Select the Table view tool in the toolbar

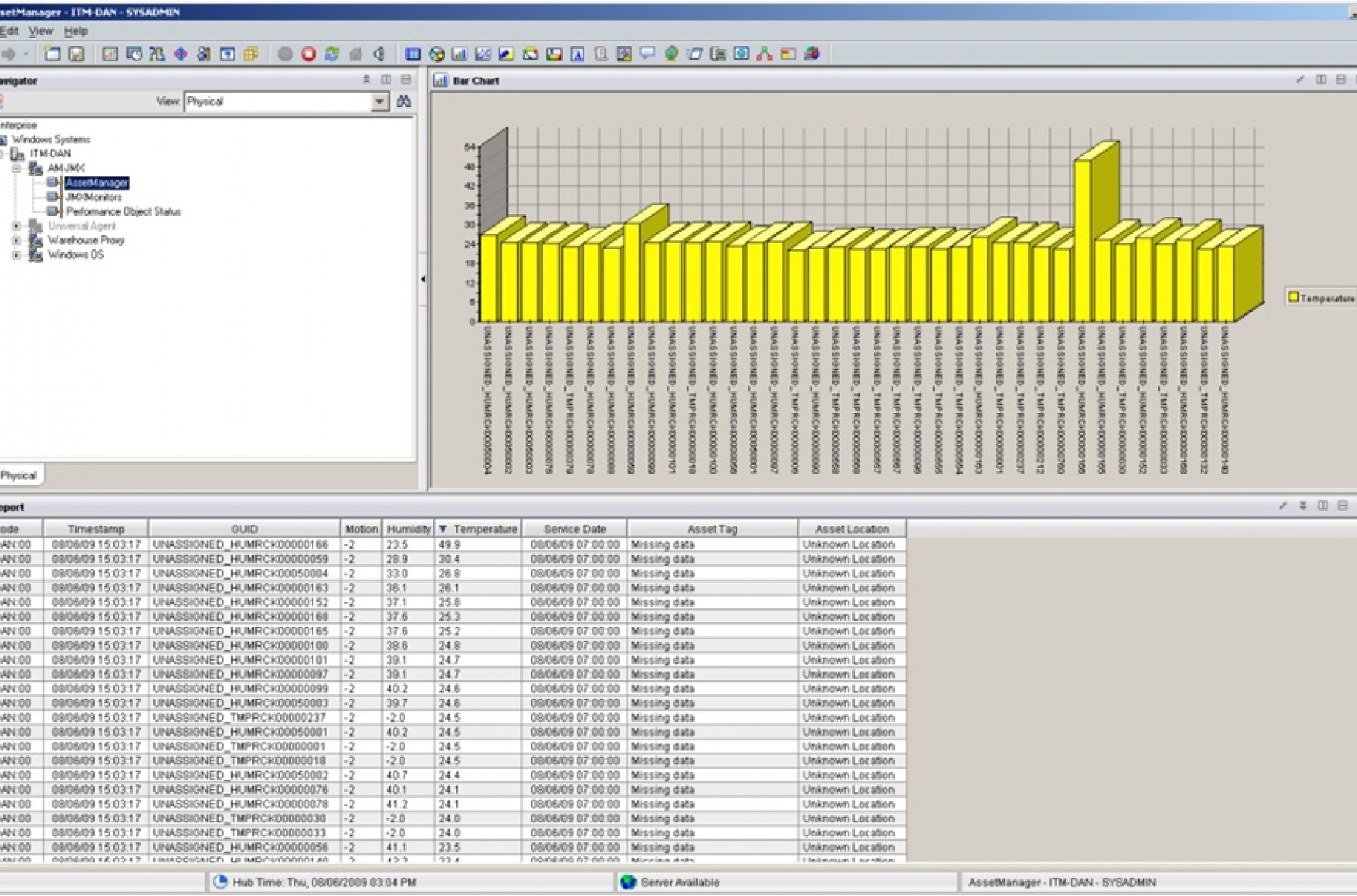[414, 53]
